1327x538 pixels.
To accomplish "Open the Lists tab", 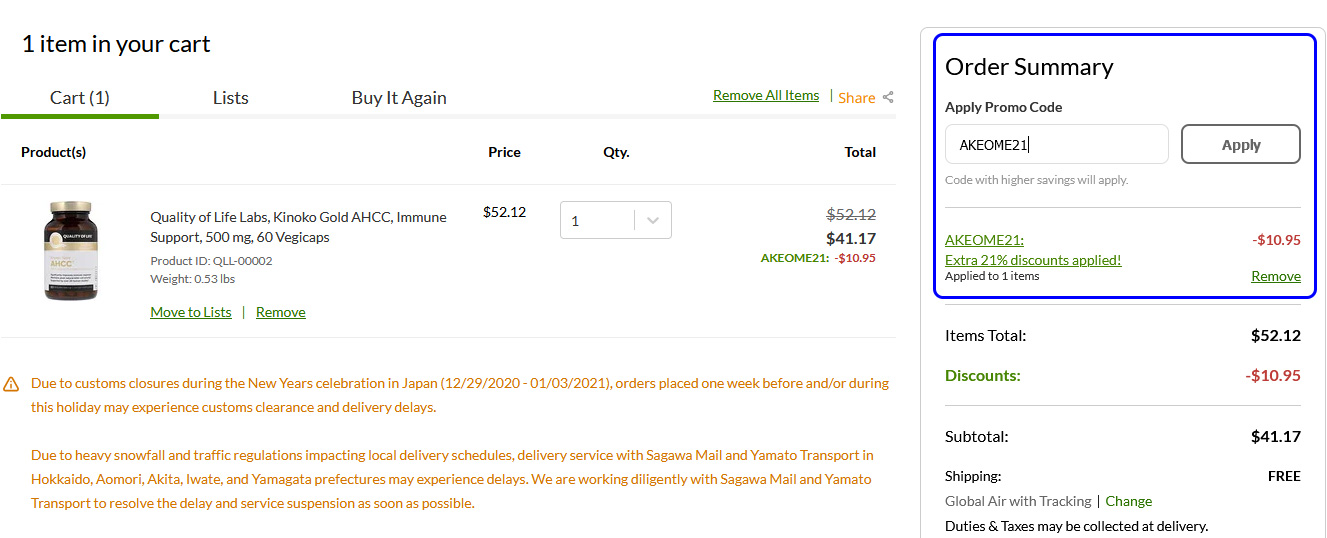I will pos(230,97).
